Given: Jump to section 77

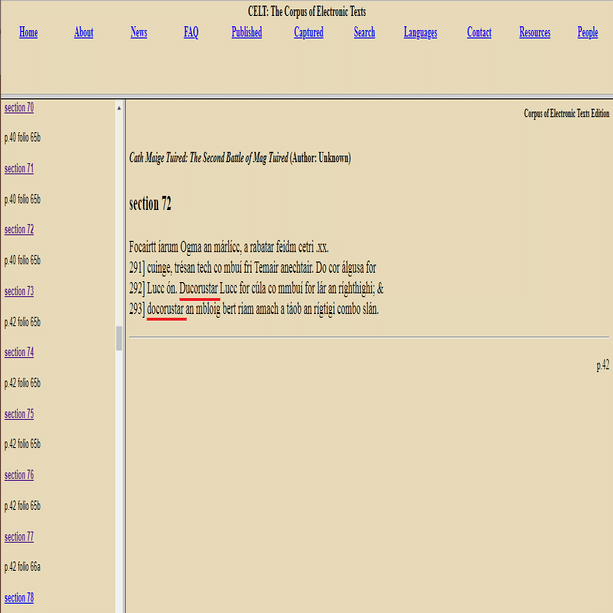Looking at the screenshot, I should coord(19,537).
